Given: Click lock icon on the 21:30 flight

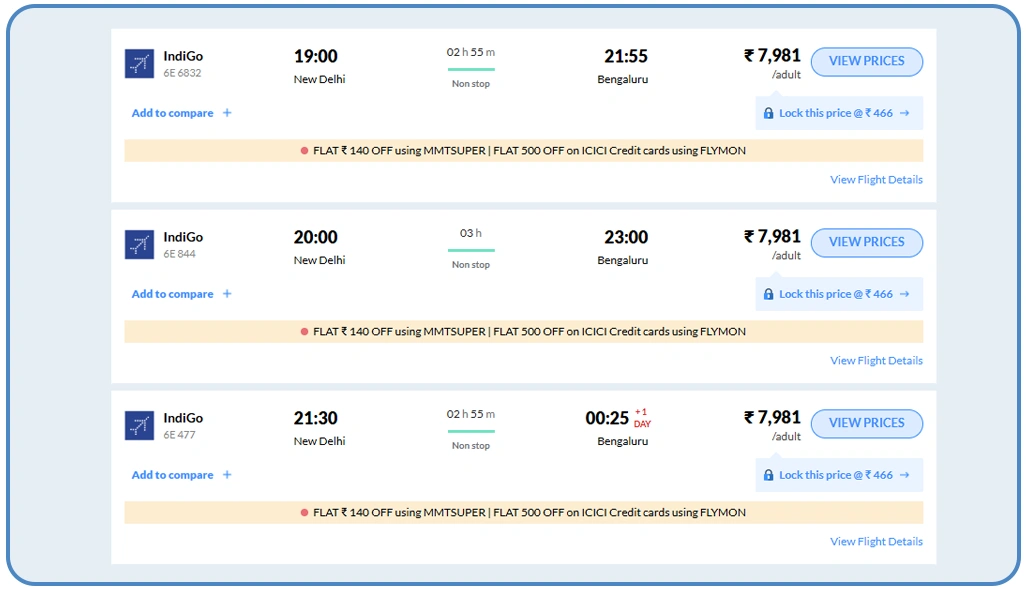Looking at the screenshot, I should [x=768, y=476].
